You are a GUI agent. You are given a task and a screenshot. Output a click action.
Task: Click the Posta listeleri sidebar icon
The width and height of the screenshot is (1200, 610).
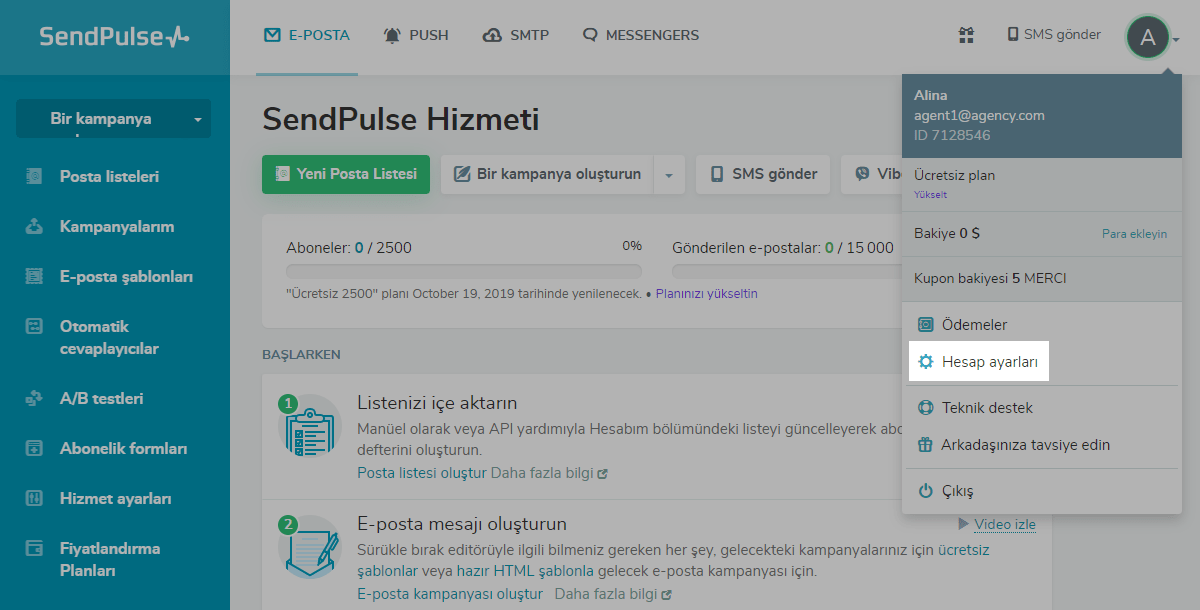coord(35,177)
